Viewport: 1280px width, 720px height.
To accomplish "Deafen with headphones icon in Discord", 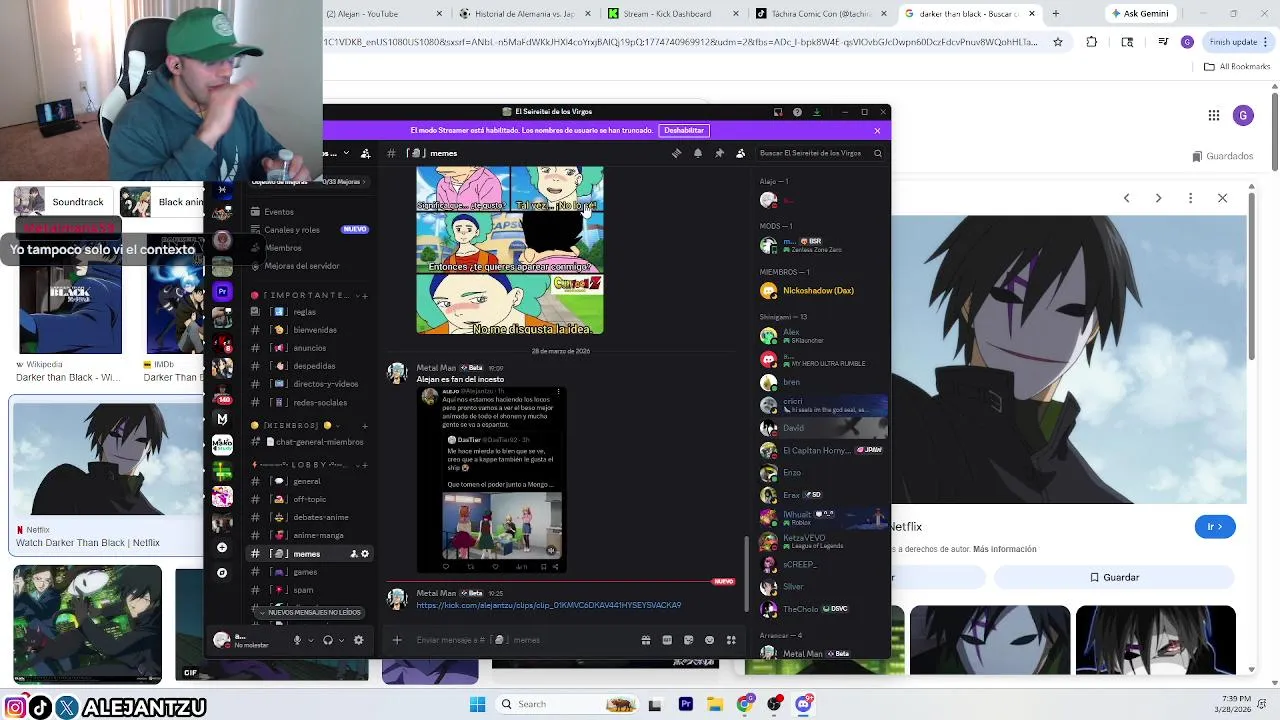I will (x=328, y=640).
